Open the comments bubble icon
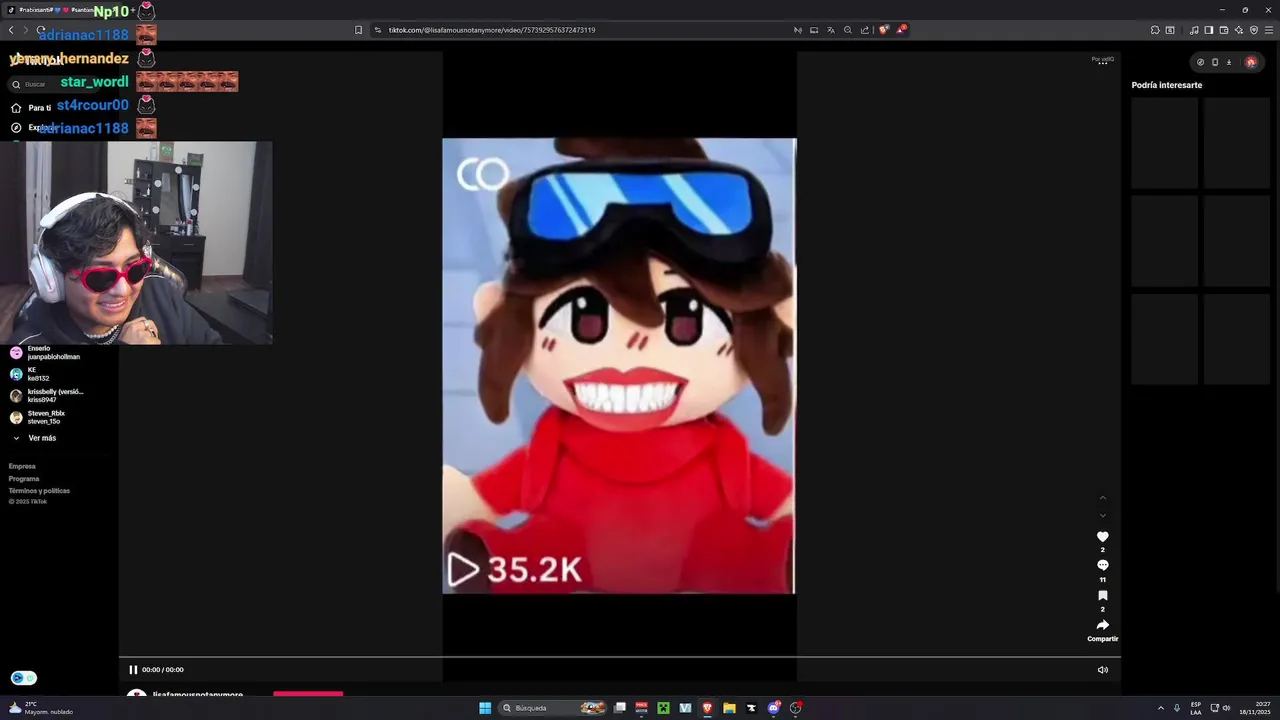1280x720 pixels. 1103,565
